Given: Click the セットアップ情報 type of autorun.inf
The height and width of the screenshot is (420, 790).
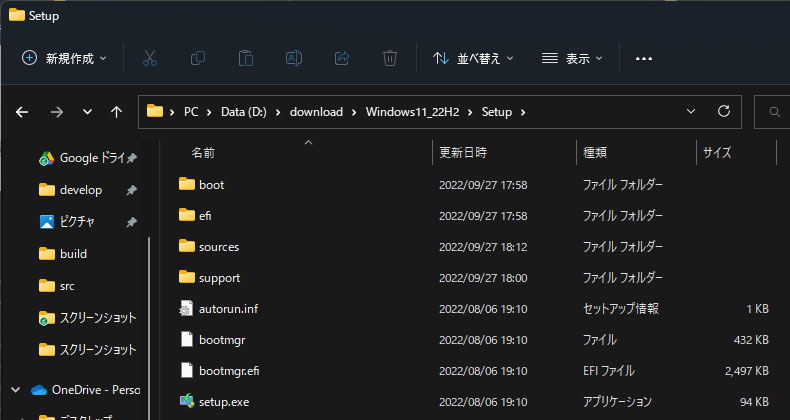Looking at the screenshot, I should tap(621, 309).
